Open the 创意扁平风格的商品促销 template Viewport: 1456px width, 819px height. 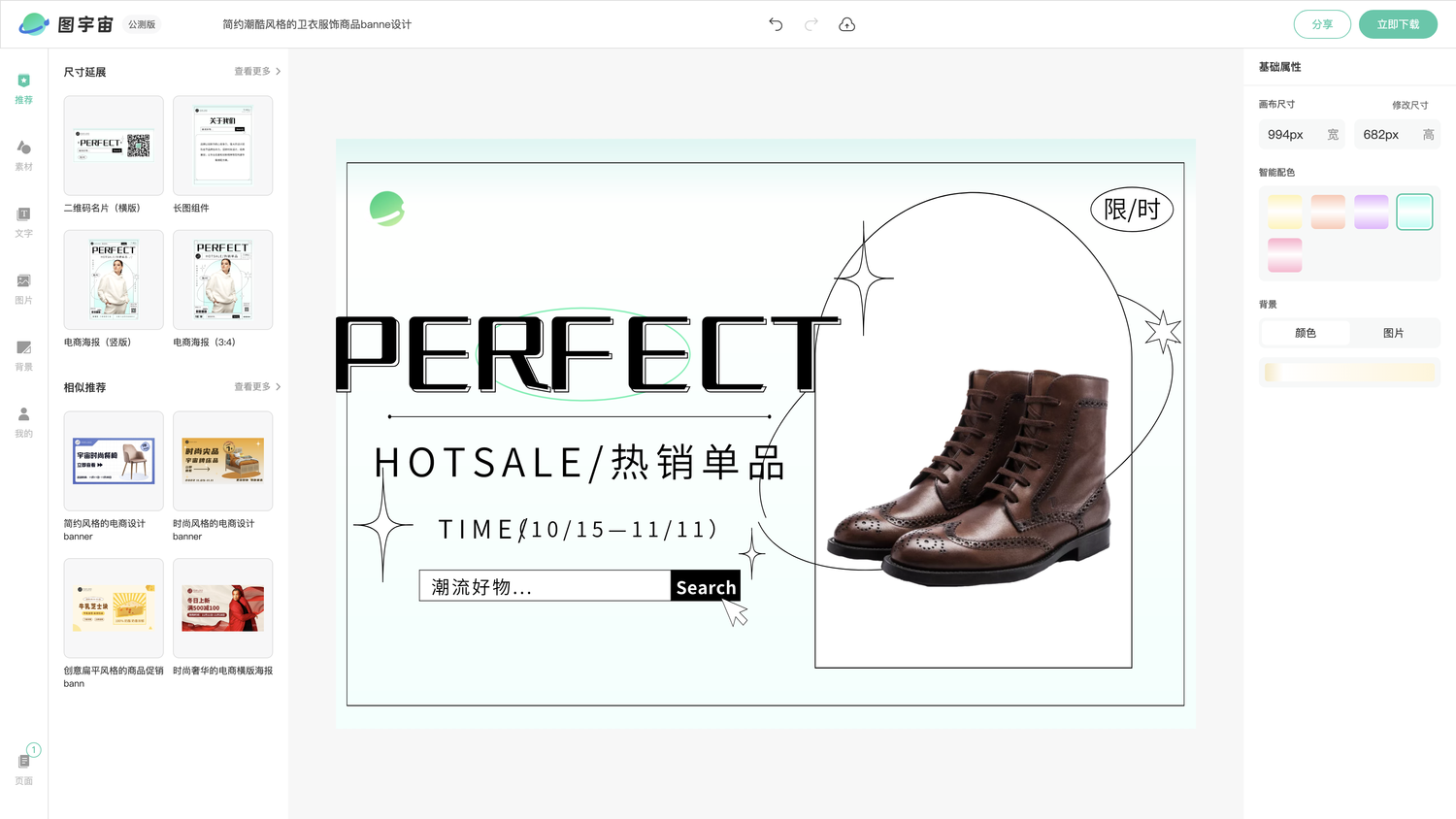tap(114, 608)
